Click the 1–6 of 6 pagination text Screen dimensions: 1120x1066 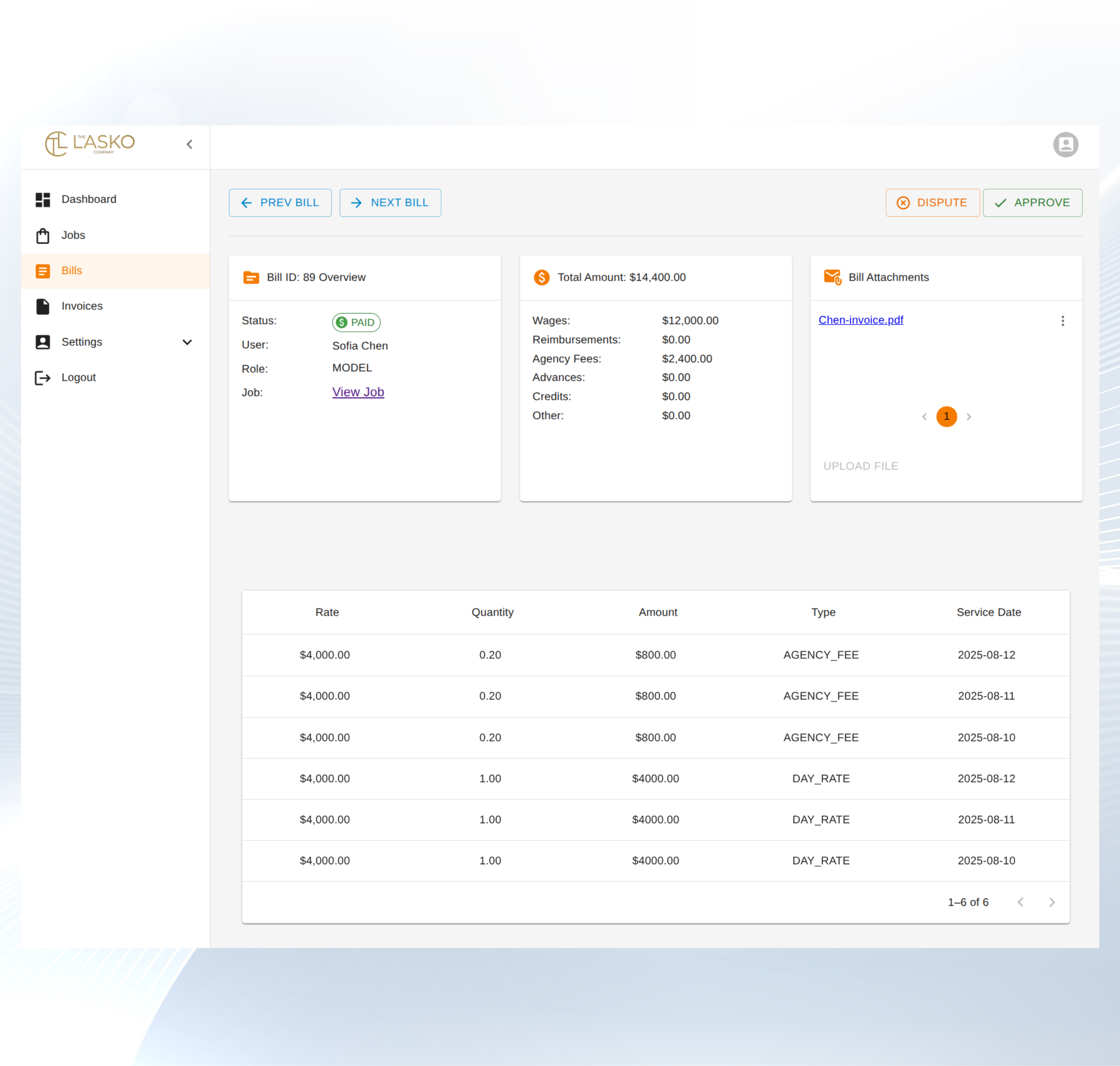click(x=968, y=902)
